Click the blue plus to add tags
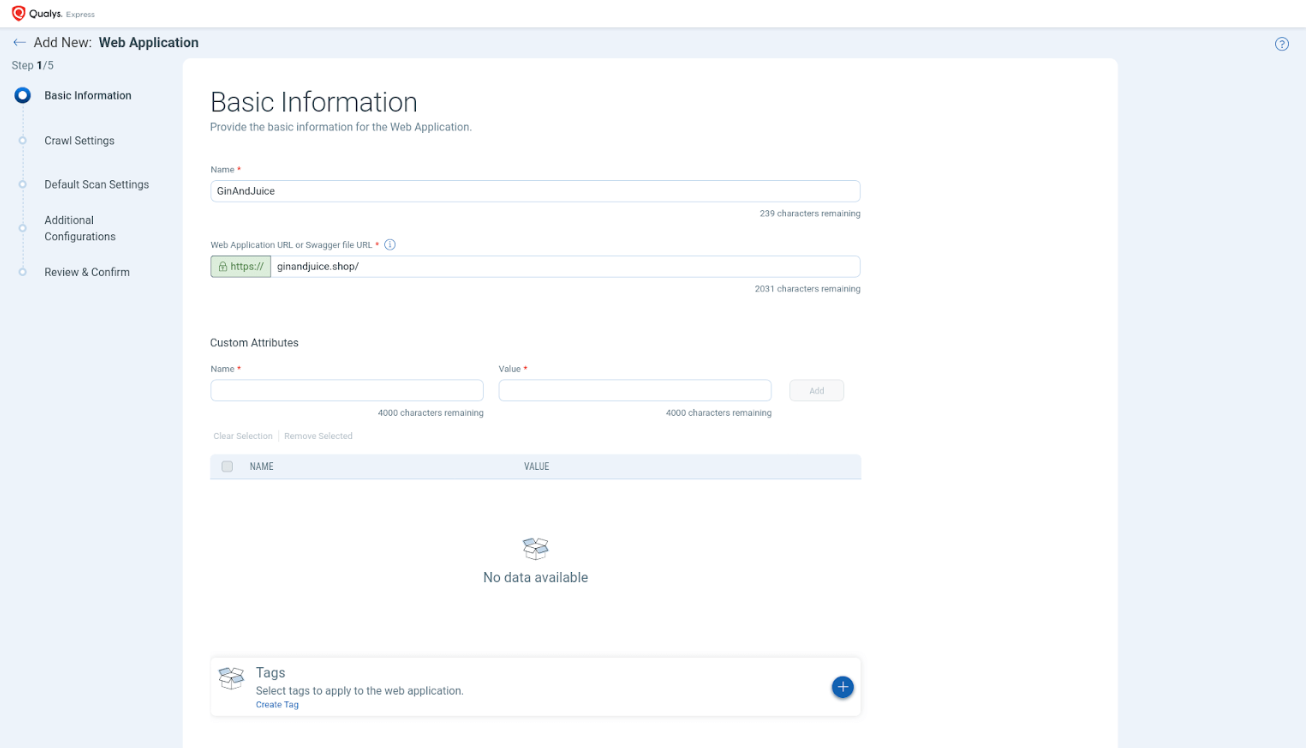Screen dimensions: 1306x748 [x=842, y=687]
